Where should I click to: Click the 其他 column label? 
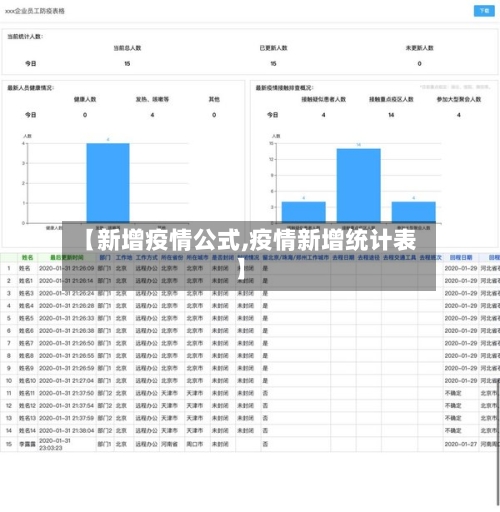(214, 99)
